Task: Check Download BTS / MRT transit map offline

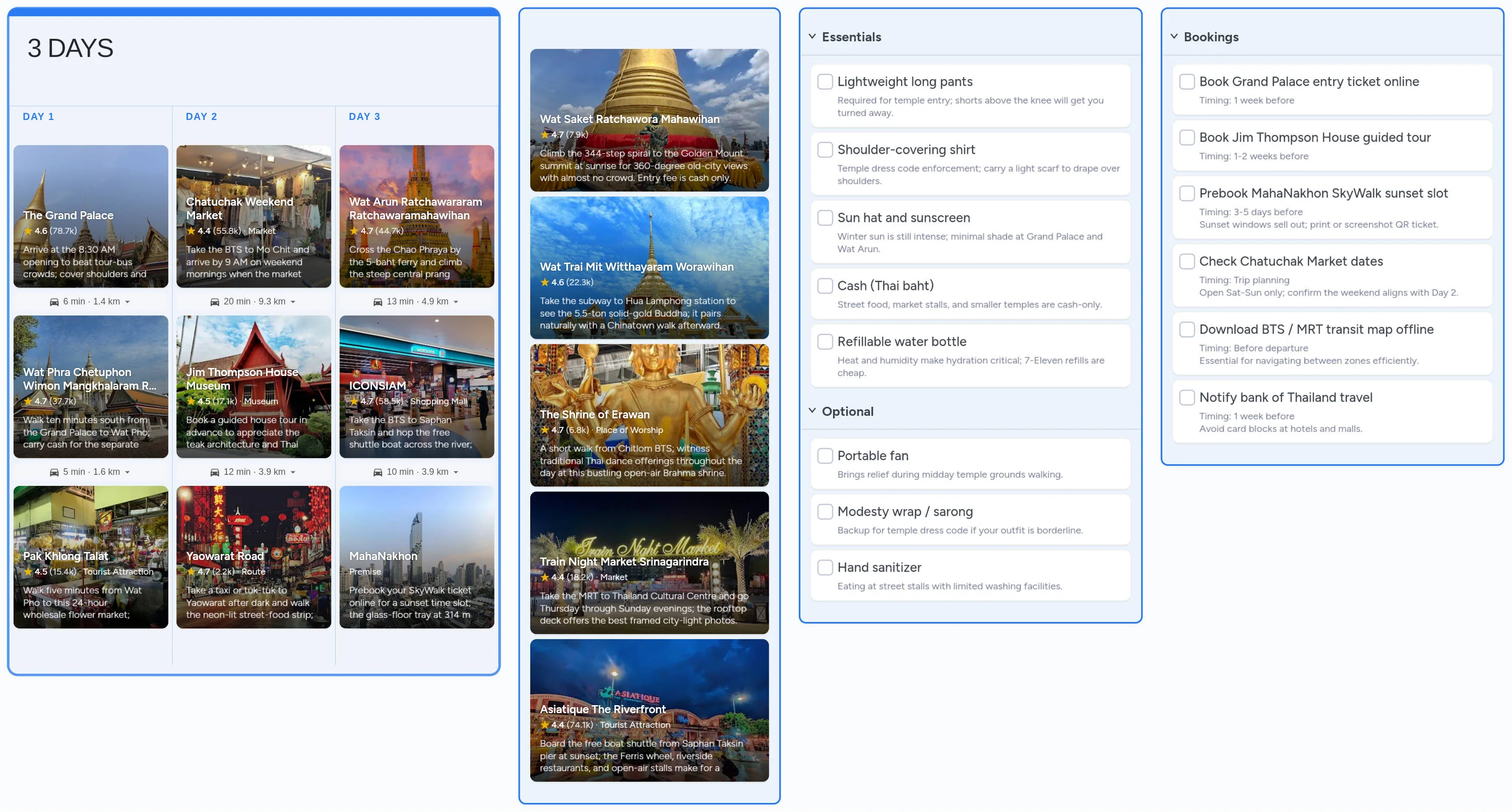Action: click(1187, 329)
